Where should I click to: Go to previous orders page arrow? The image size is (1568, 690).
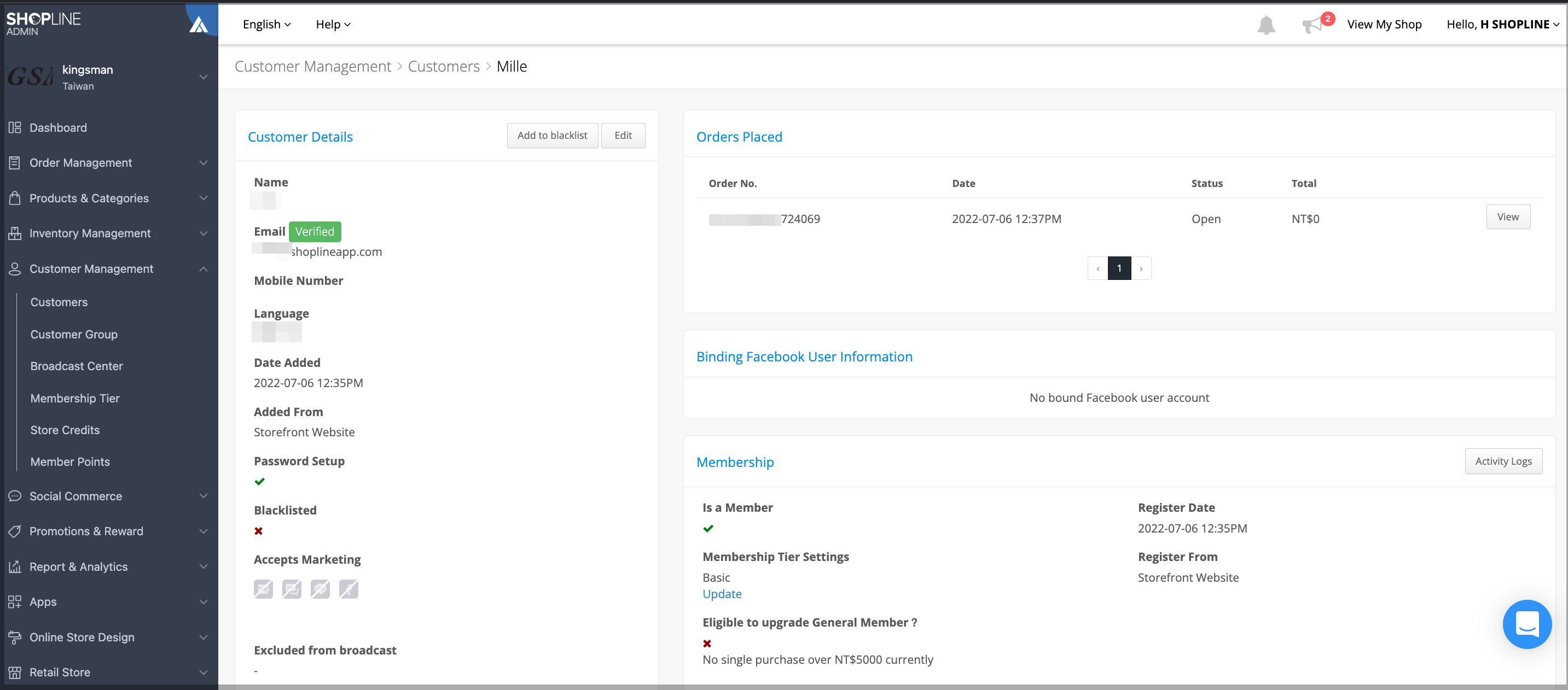tap(1097, 268)
